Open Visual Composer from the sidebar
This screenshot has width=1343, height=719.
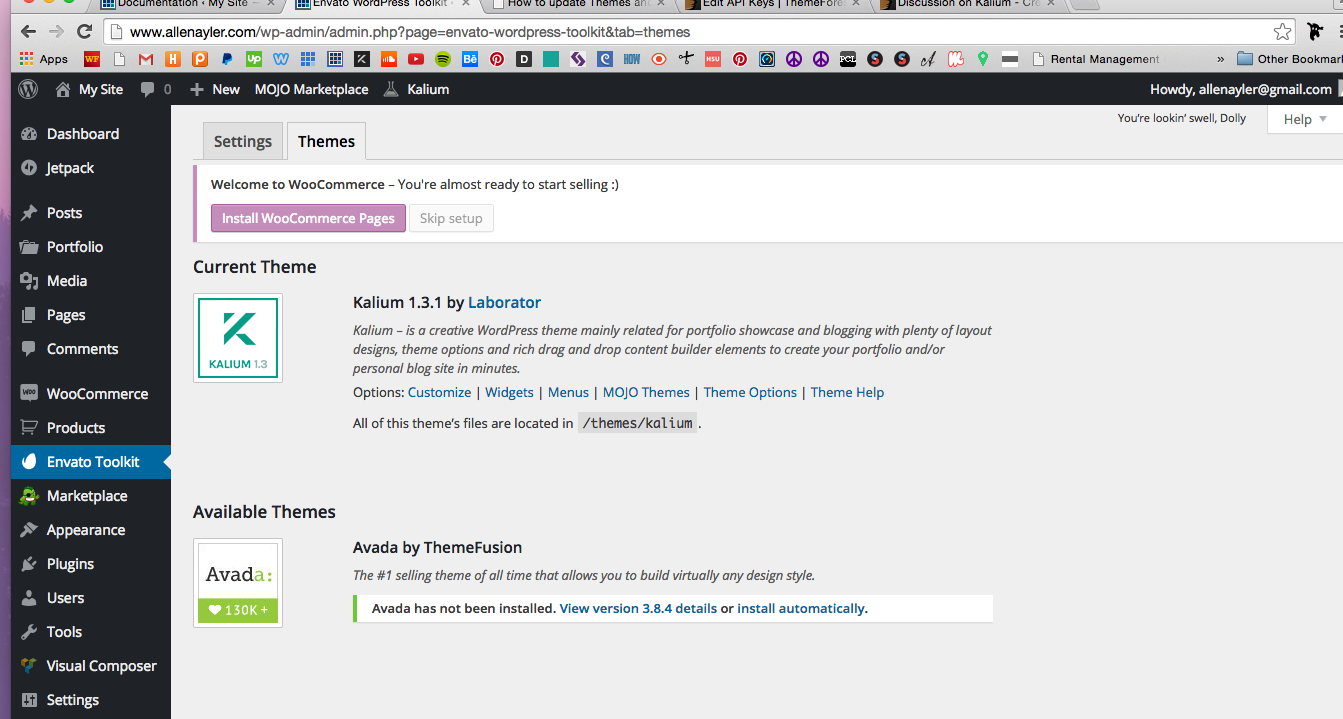coord(101,666)
